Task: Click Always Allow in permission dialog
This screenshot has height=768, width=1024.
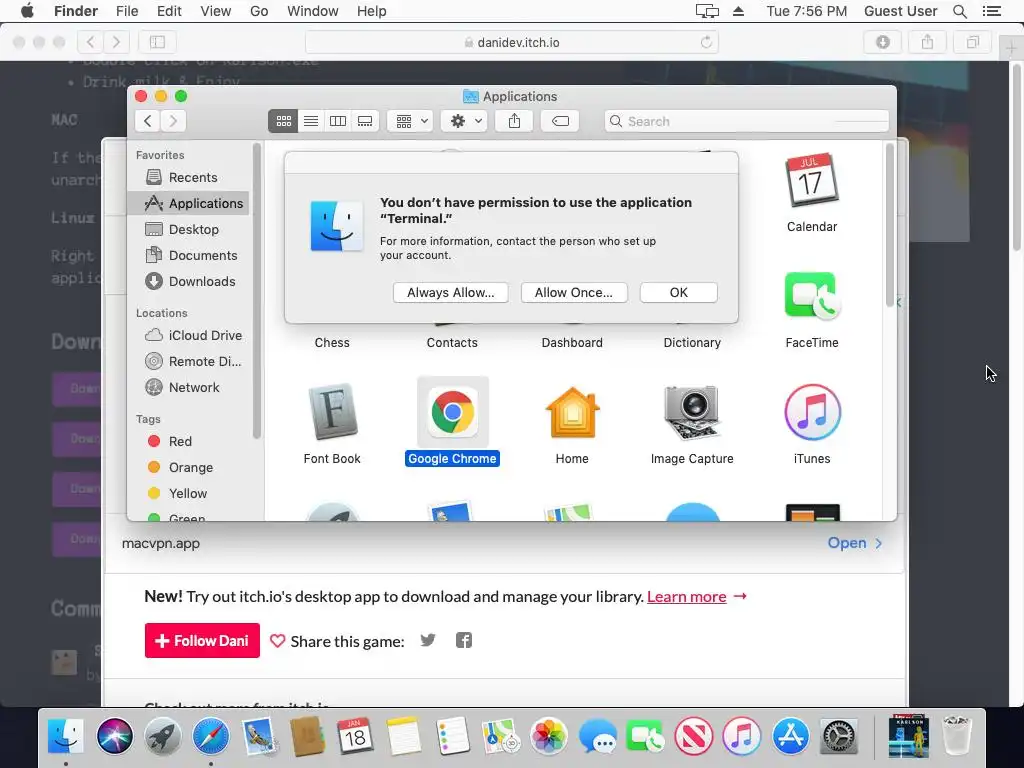Action: click(451, 293)
